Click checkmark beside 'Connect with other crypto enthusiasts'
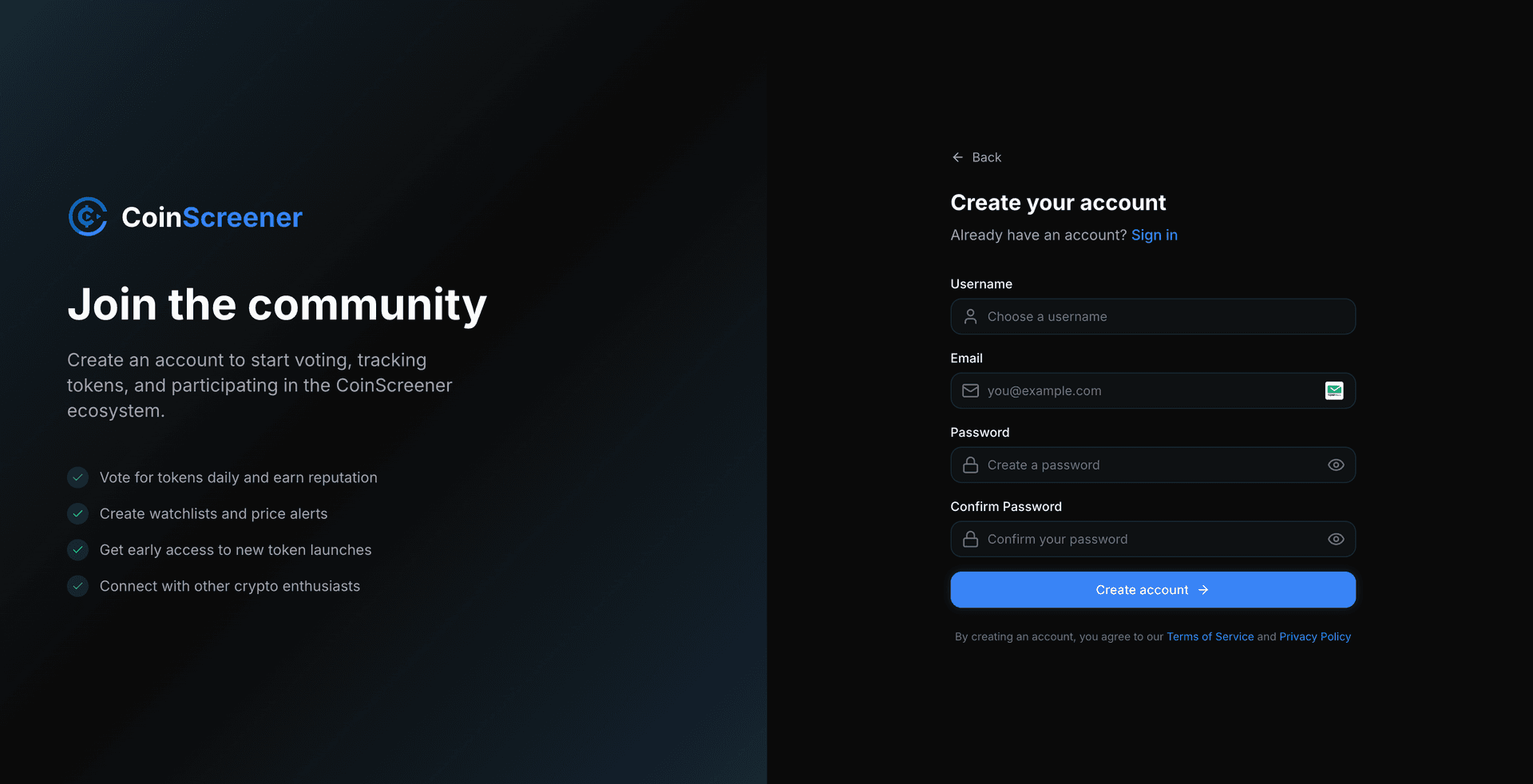This screenshot has height=784, width=1533. point(77,586)
